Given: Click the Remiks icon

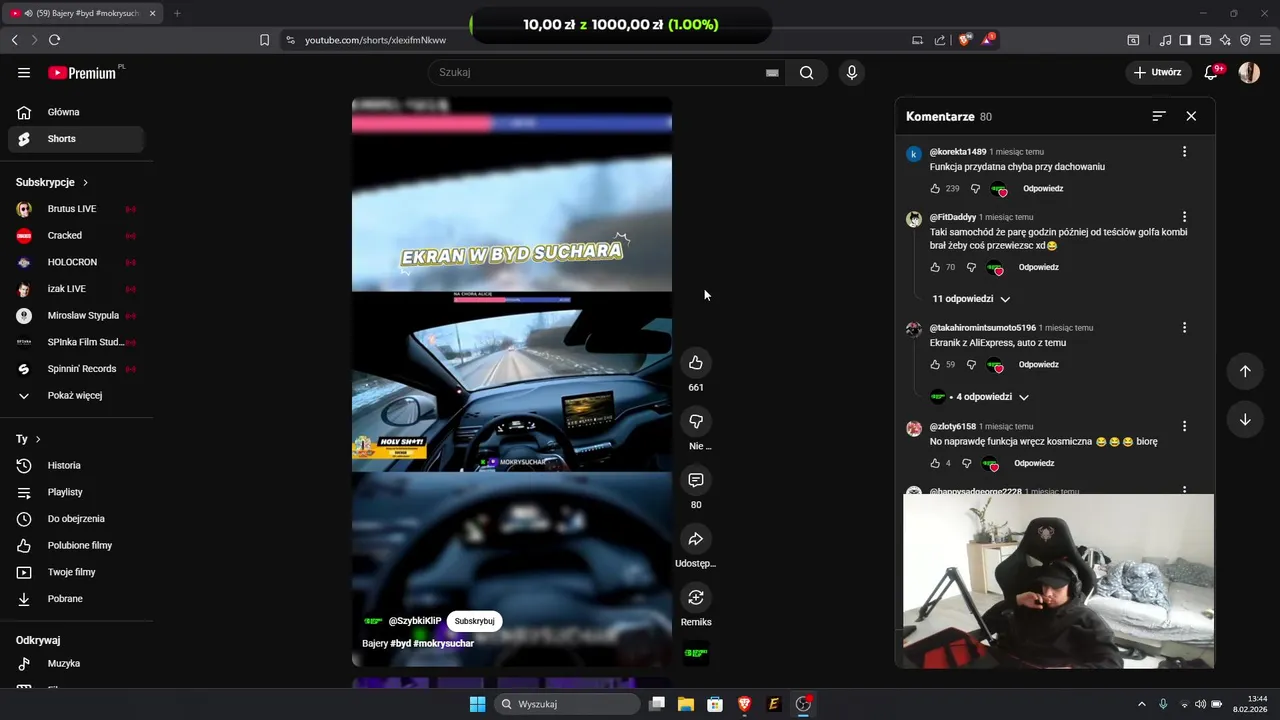Looking at the screenshot, I should tap(696, 597).
